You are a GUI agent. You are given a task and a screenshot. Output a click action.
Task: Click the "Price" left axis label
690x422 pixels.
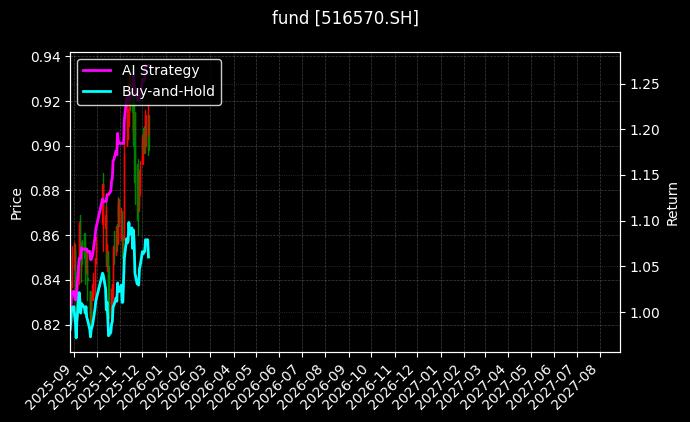pyautogui.click(x=16, y=204)
